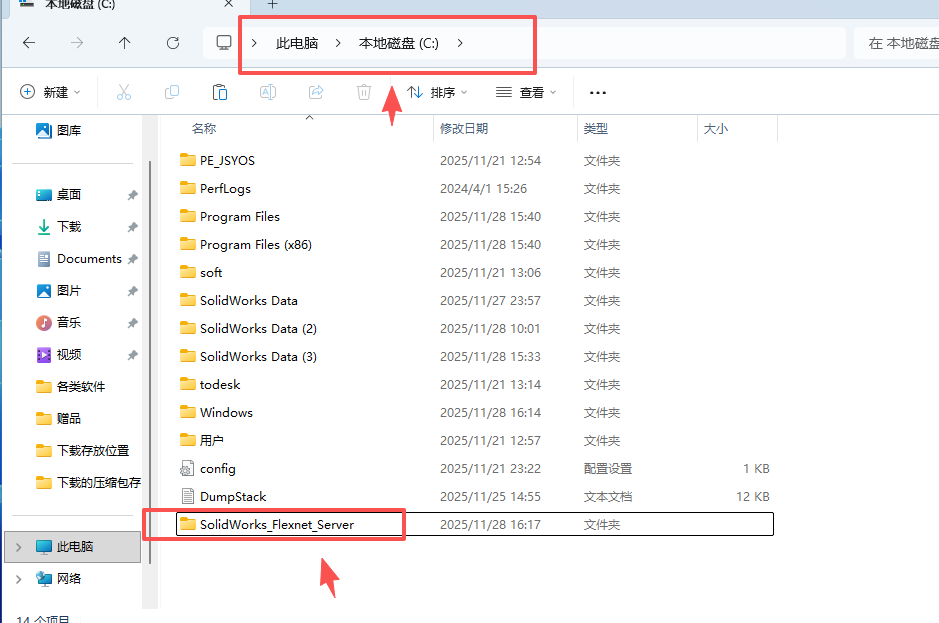Click the Copy icon in the toolbar
The height and width of the screenshot is (623, 939).
click(x=171, y=92)
